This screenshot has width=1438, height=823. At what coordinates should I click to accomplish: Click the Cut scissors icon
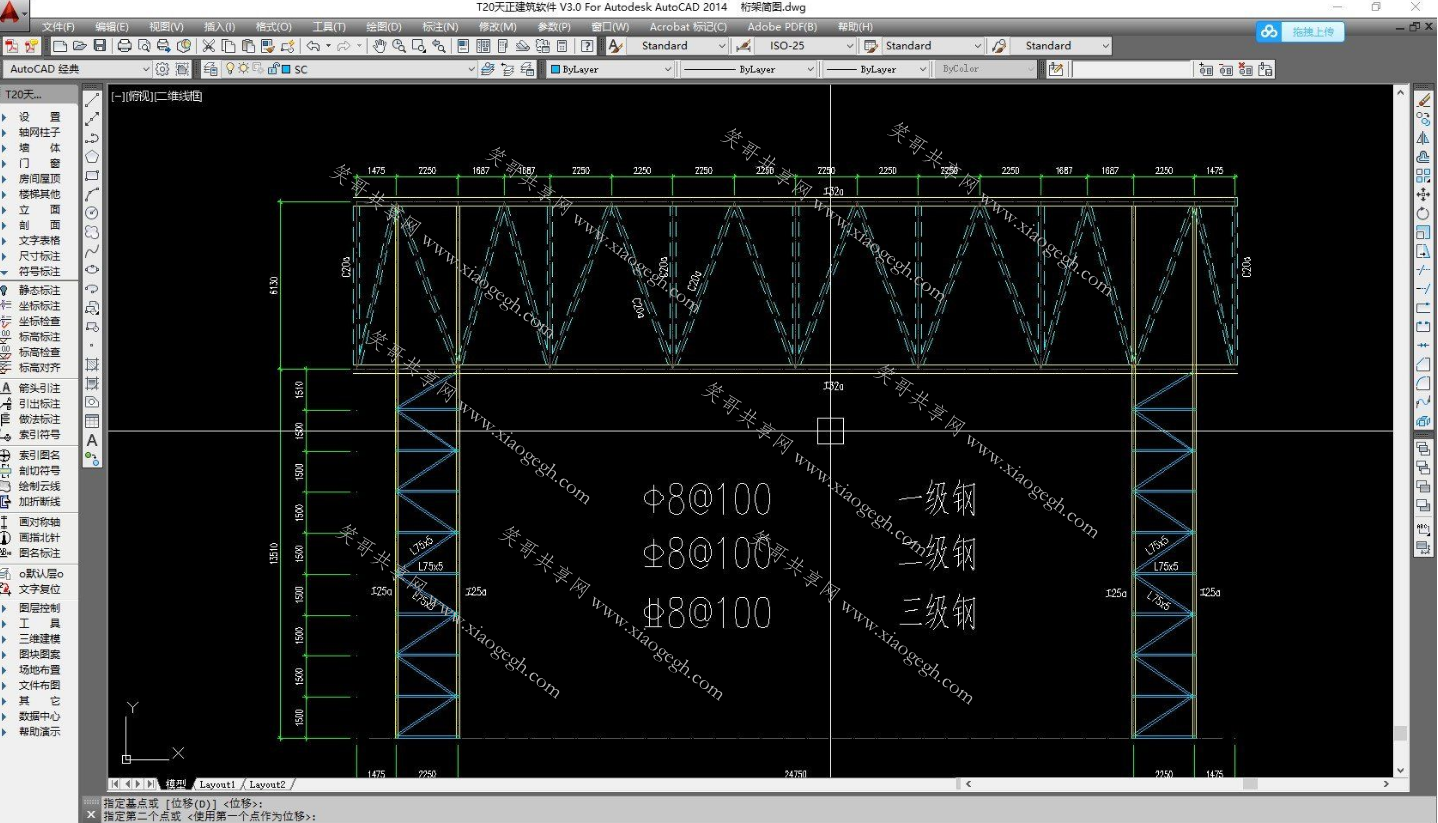click(209, 46)
